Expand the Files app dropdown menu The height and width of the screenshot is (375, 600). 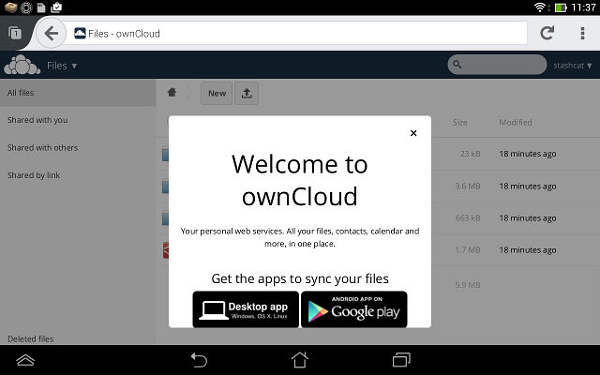62,66
